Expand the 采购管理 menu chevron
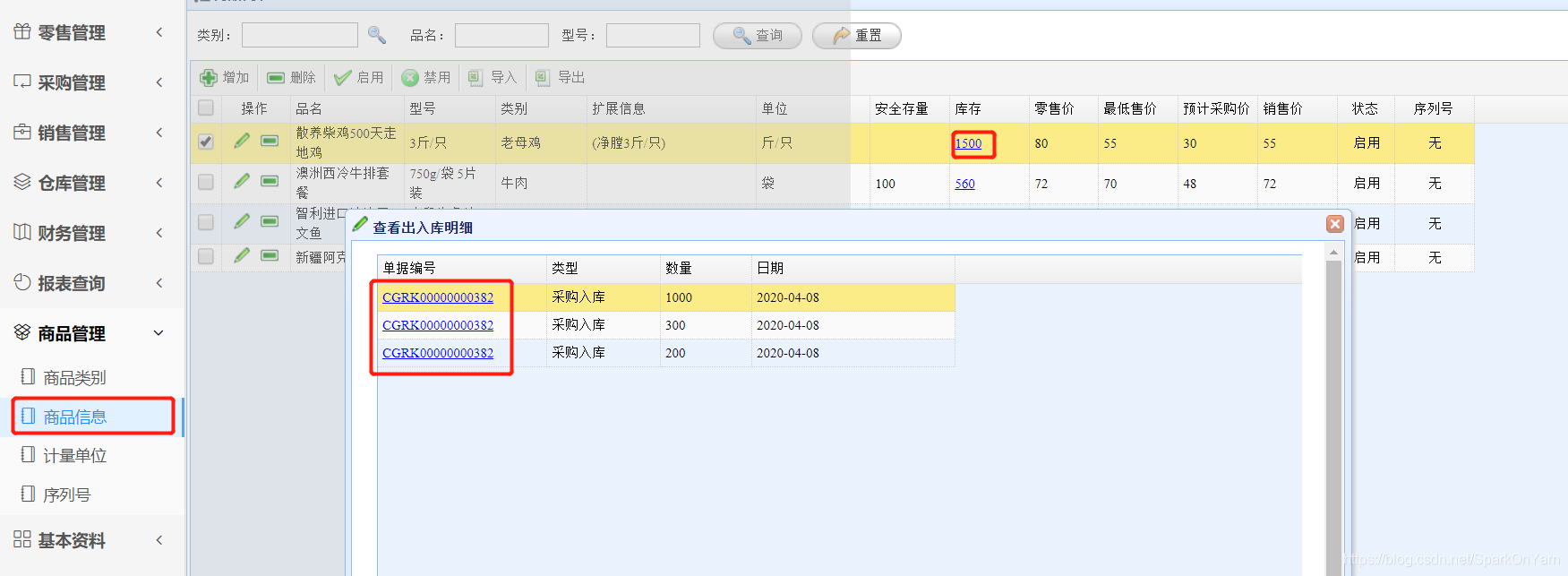Image resolution: width=1568 pixels, height=576 pixels. coord(159,82)
